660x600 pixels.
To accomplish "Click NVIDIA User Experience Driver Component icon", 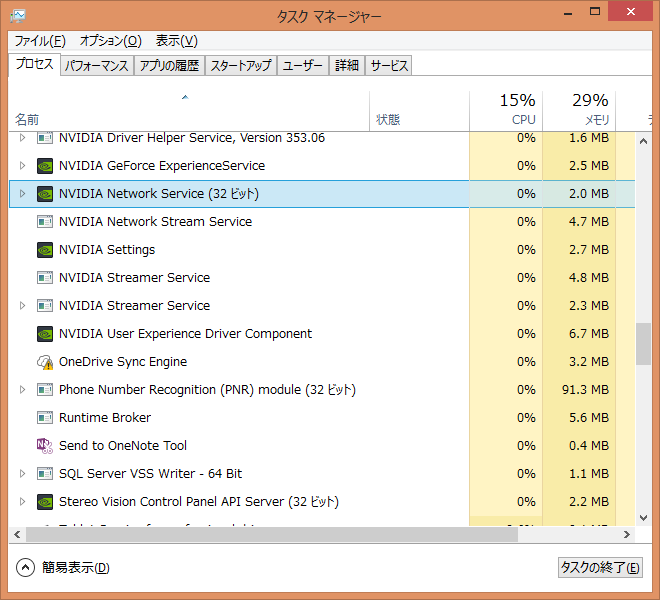I will [45, 334].
